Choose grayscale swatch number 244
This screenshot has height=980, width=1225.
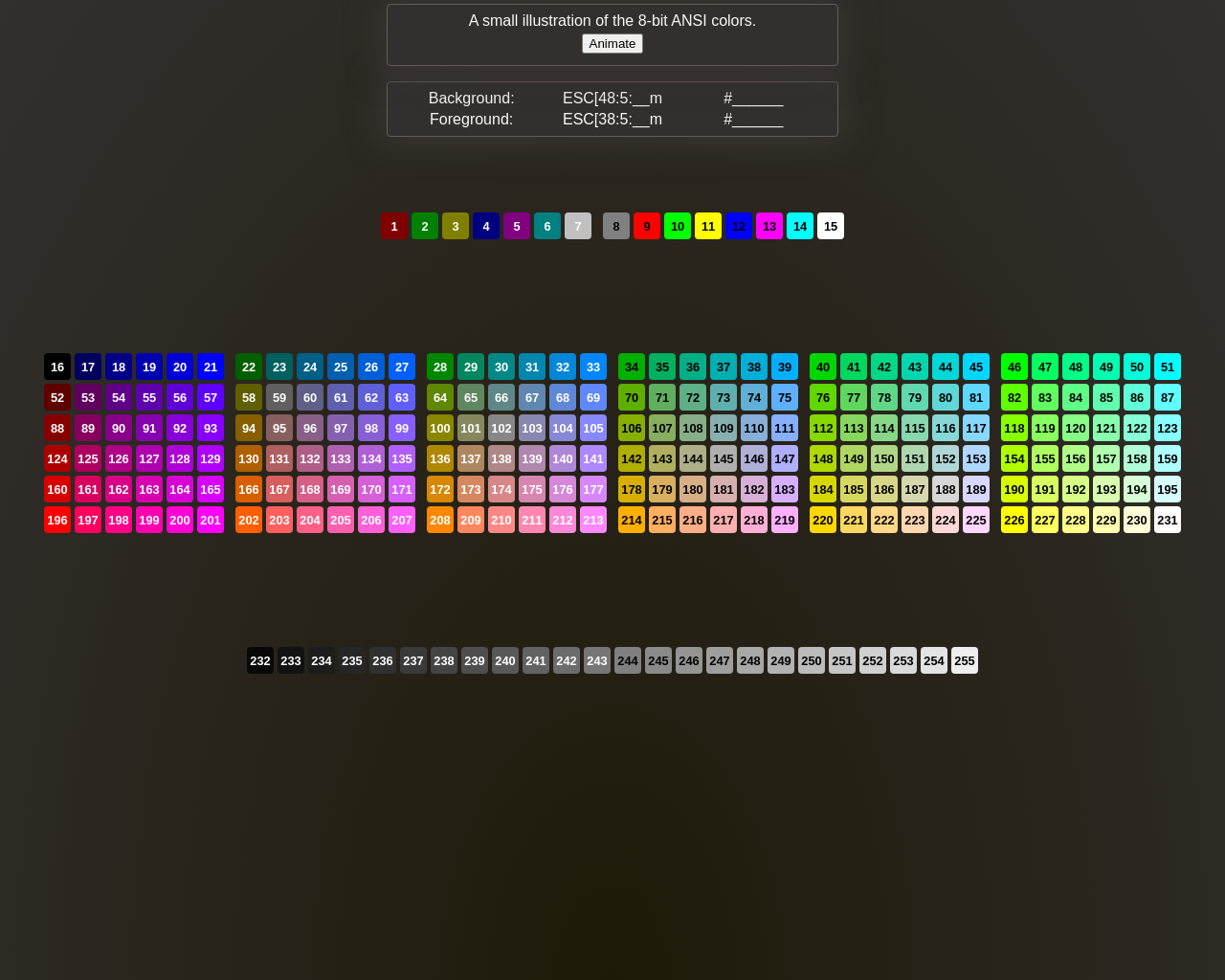pos(628,660)
